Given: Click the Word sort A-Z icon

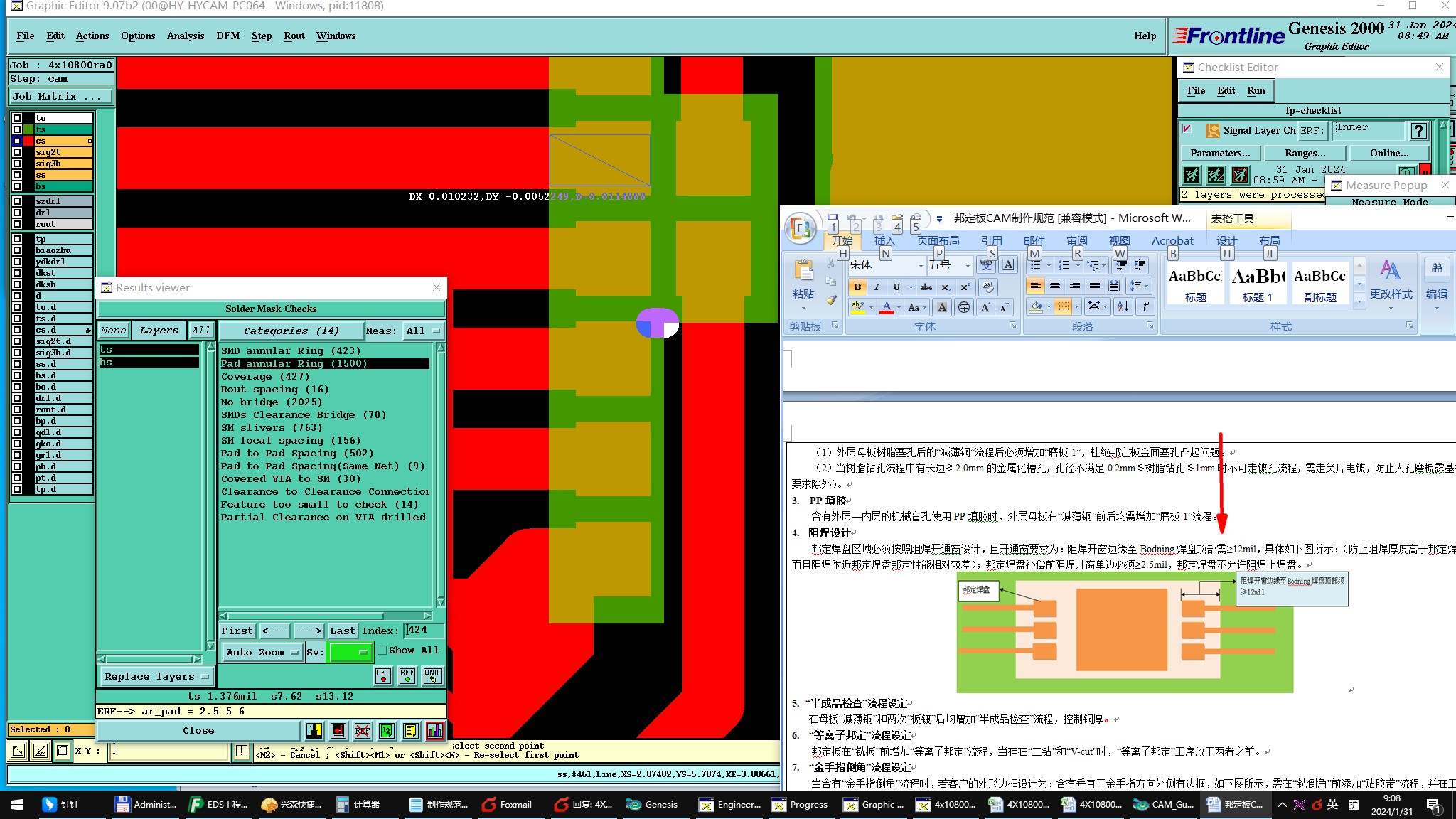Looking at the screenshot, I should pos(1123,306).
